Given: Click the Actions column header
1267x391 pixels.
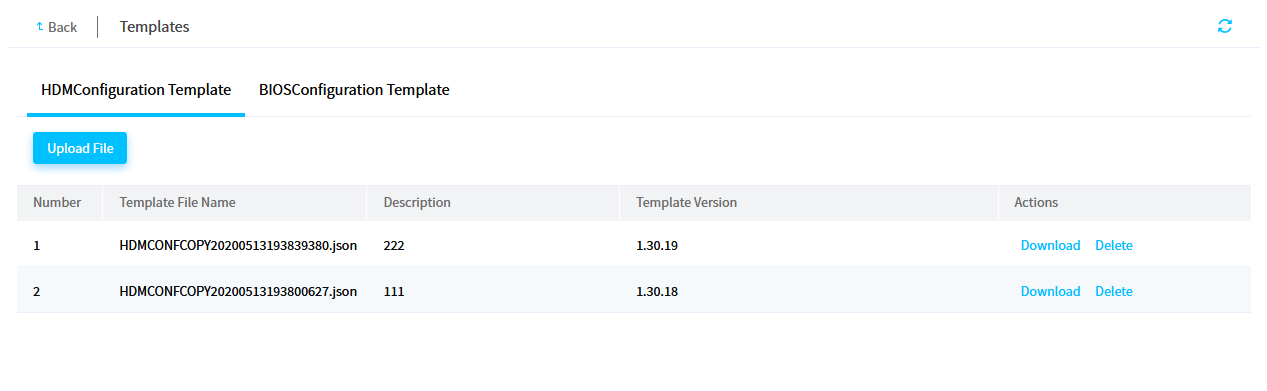Looking at the screenshot, I should [x=1036, y=202].
